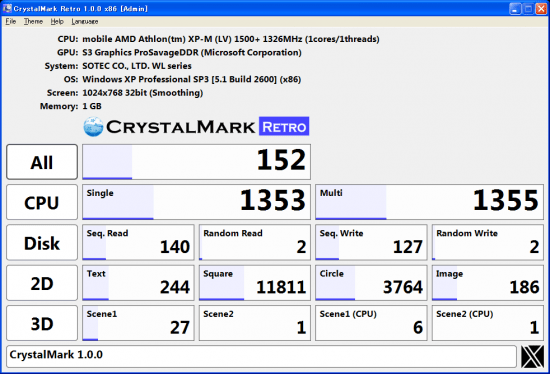The width and height of the screenshot is (550, 374).
Task: Start the 3D benchmark button
Action: [x=42, y=323]
